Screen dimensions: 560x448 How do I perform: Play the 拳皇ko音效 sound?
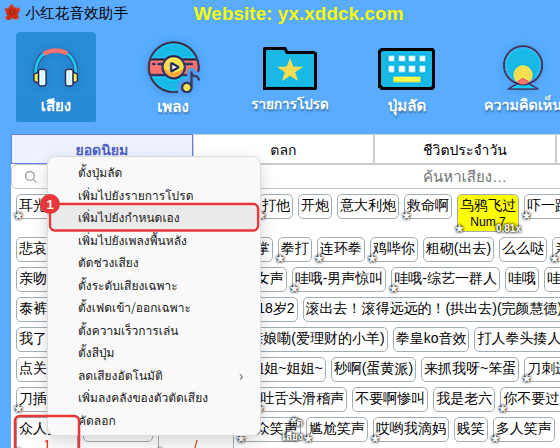(431, 339)
